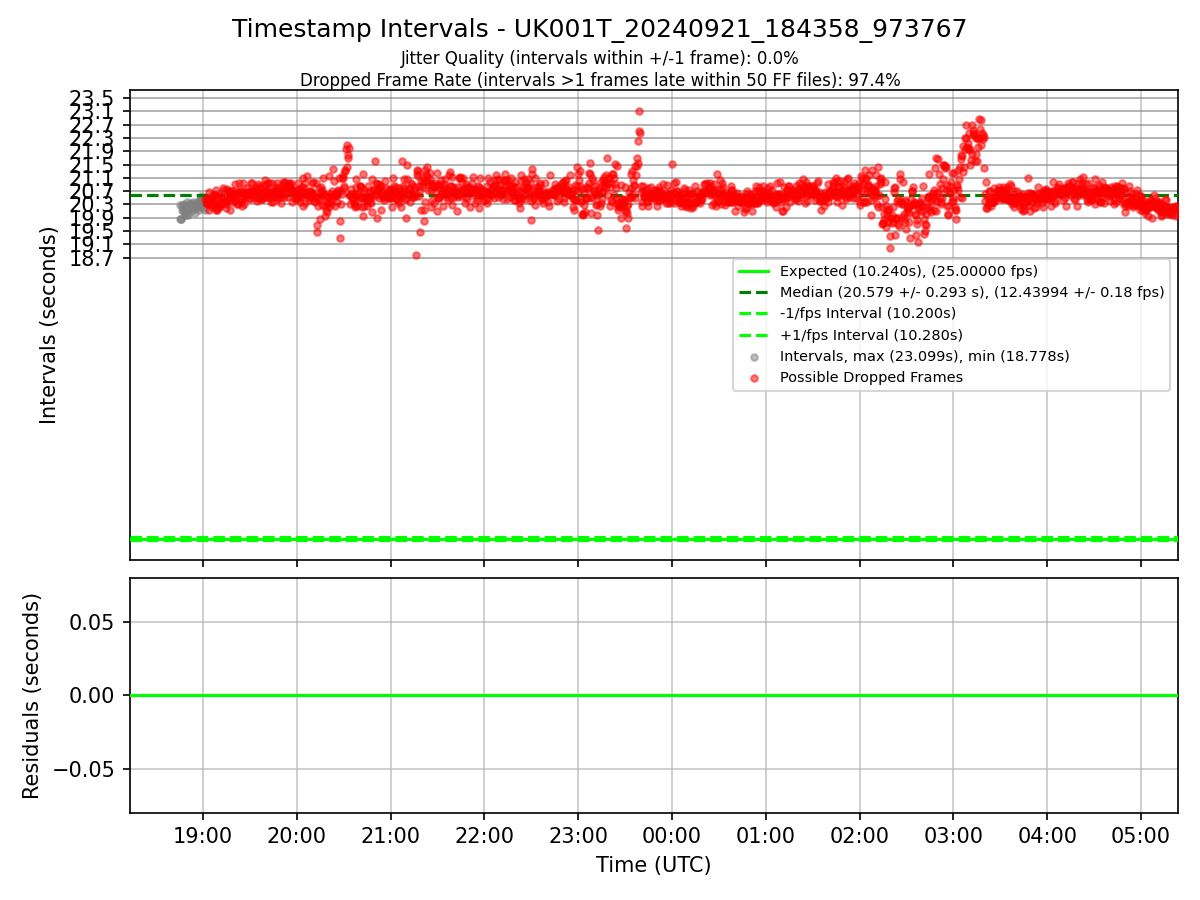Click the 'Time (UTC)' x-axis label
This screenshot has height=900, width=1200.
click(653, 865)
